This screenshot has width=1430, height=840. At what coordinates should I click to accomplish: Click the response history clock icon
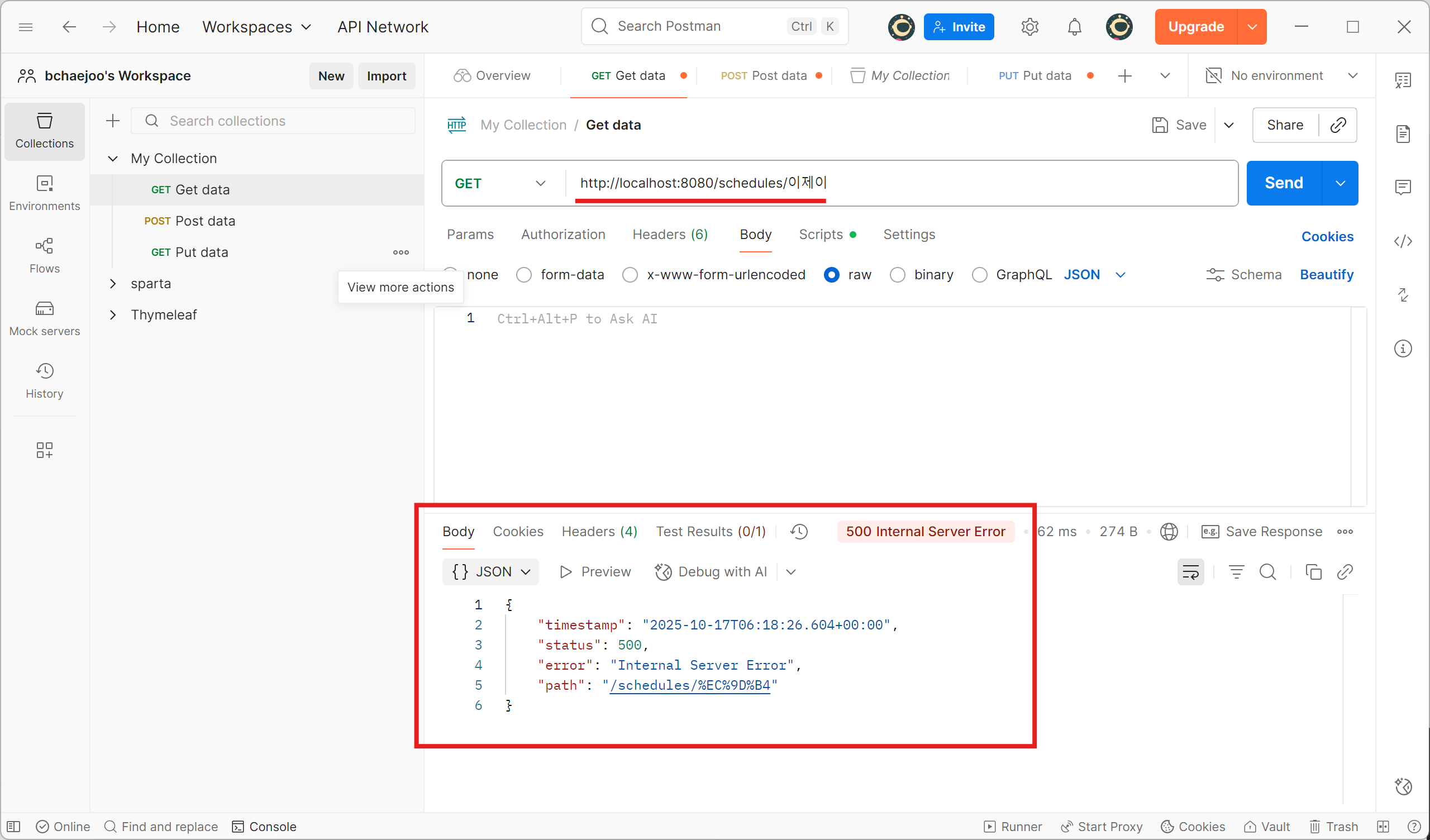(799, 531)
